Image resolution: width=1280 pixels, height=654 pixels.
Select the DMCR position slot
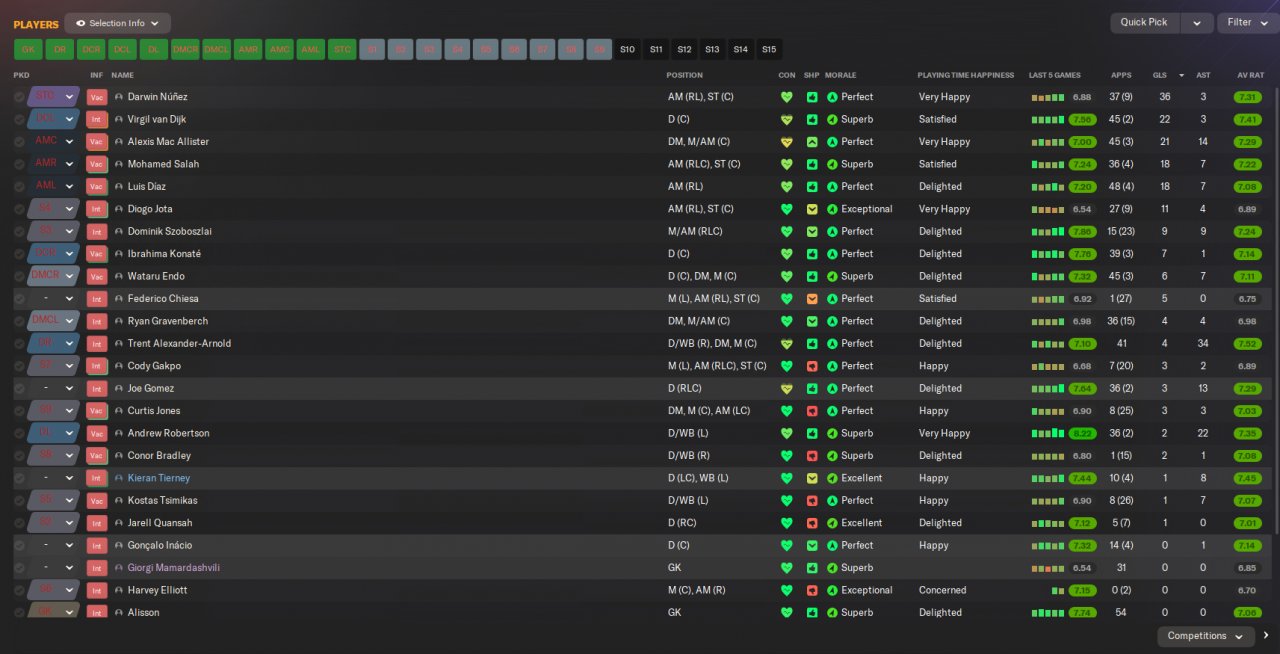pos(185,49)
